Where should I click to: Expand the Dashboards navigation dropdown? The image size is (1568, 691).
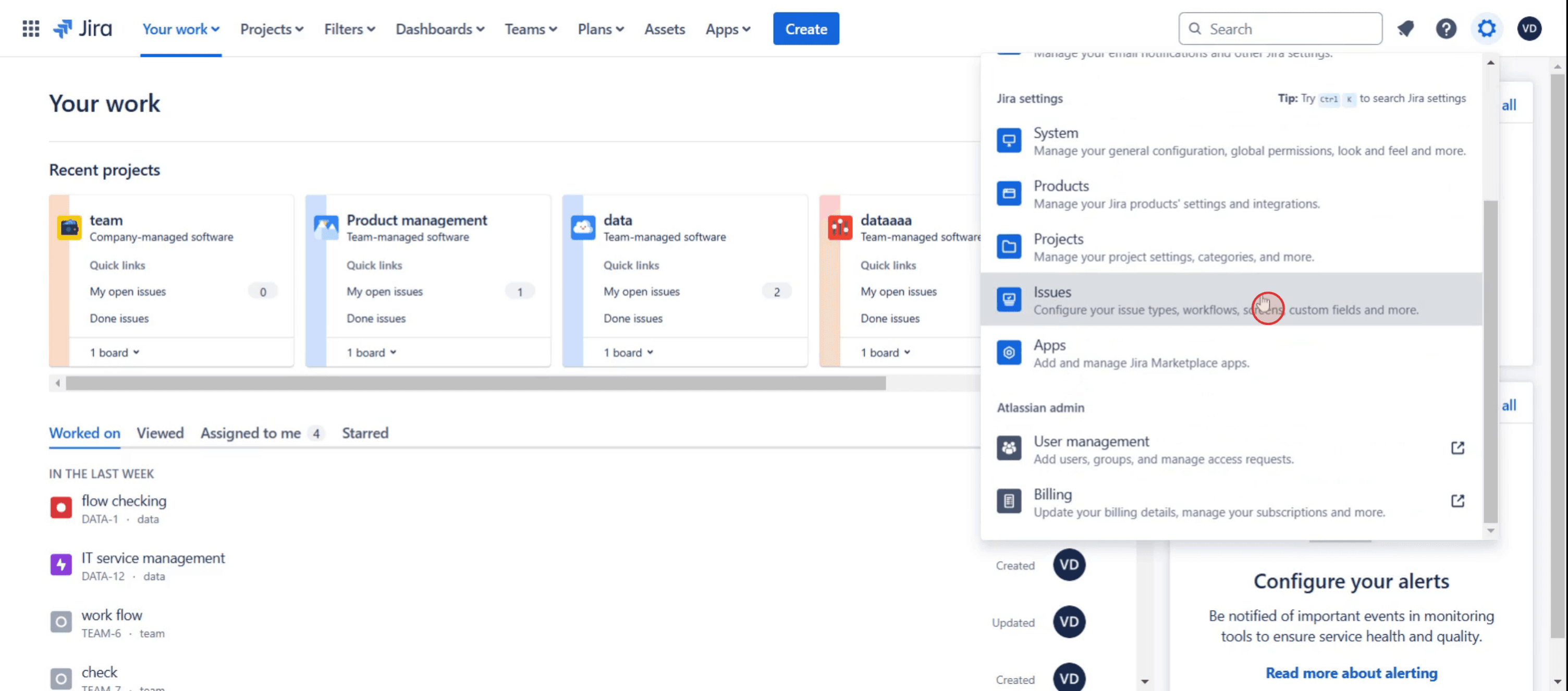tap(439, 29)
